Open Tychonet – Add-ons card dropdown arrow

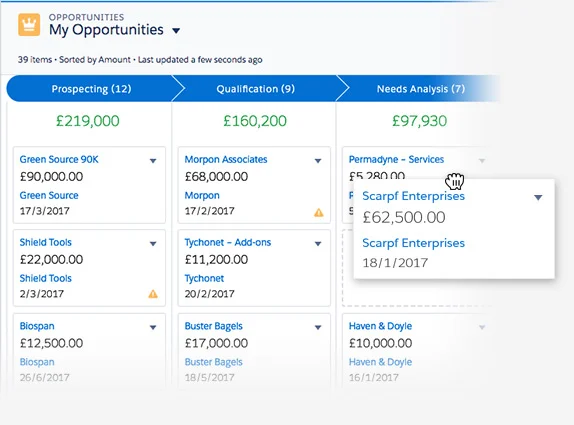pos(318,244)
